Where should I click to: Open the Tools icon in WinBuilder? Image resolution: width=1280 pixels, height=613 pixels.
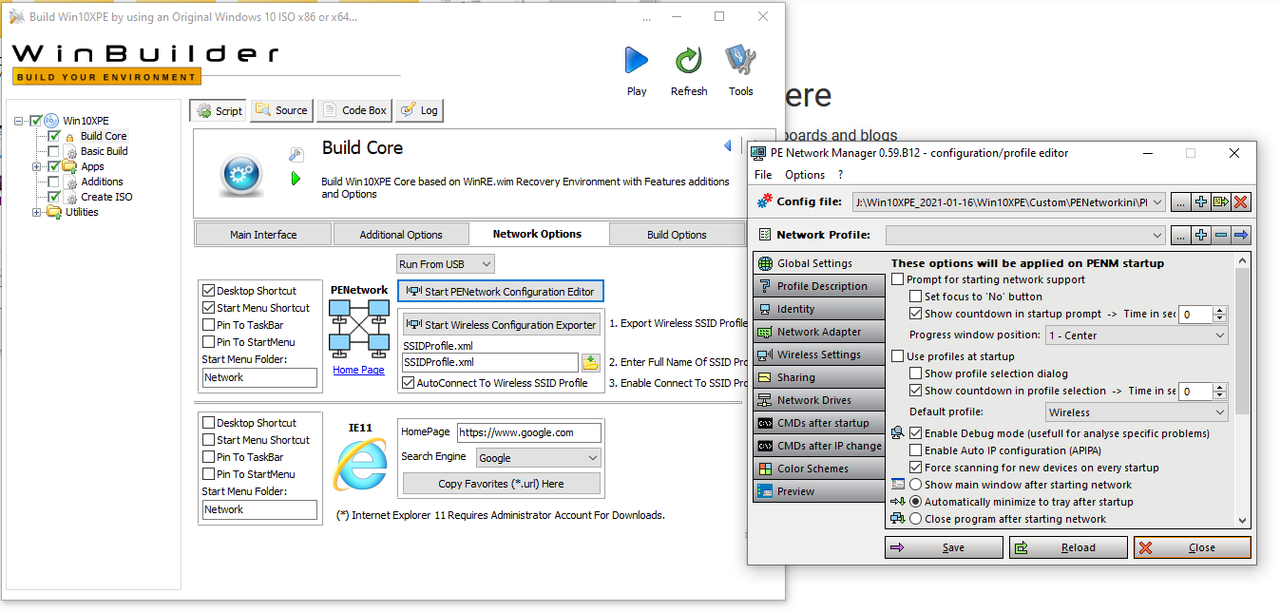click(x=740, y=61)
